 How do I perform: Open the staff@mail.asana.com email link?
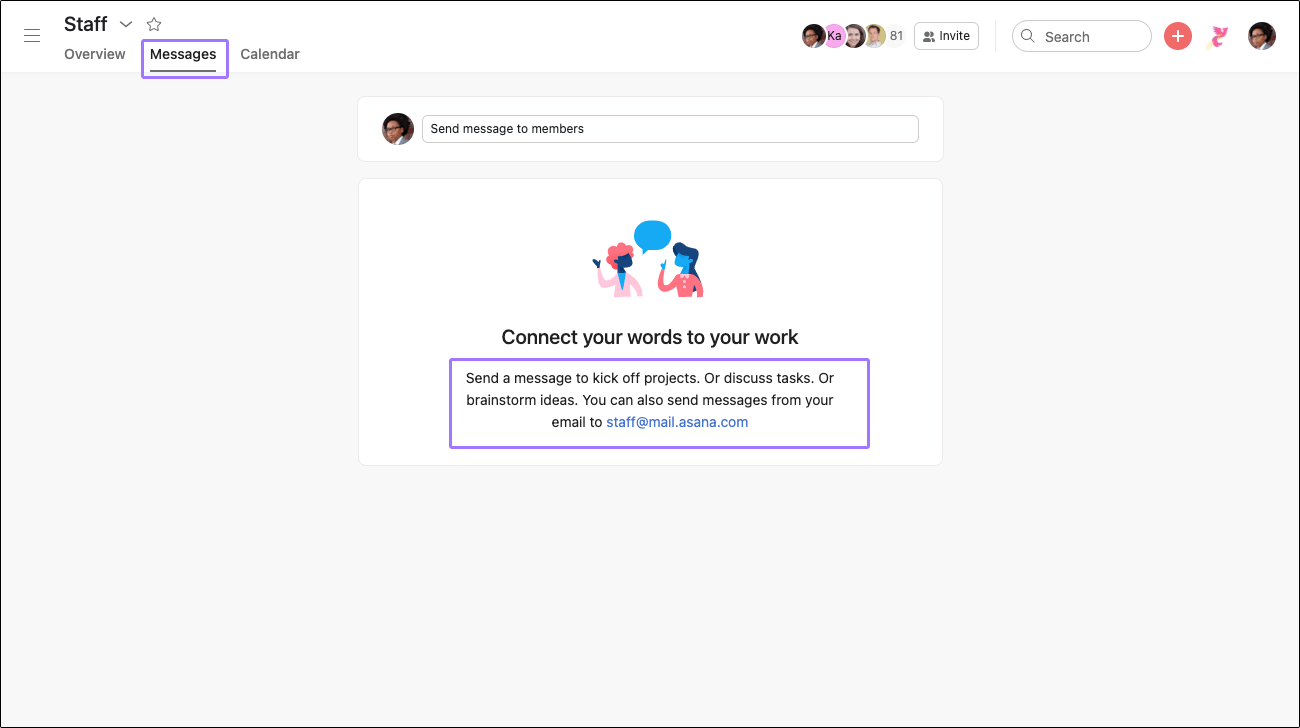click(x=677, y=422)
